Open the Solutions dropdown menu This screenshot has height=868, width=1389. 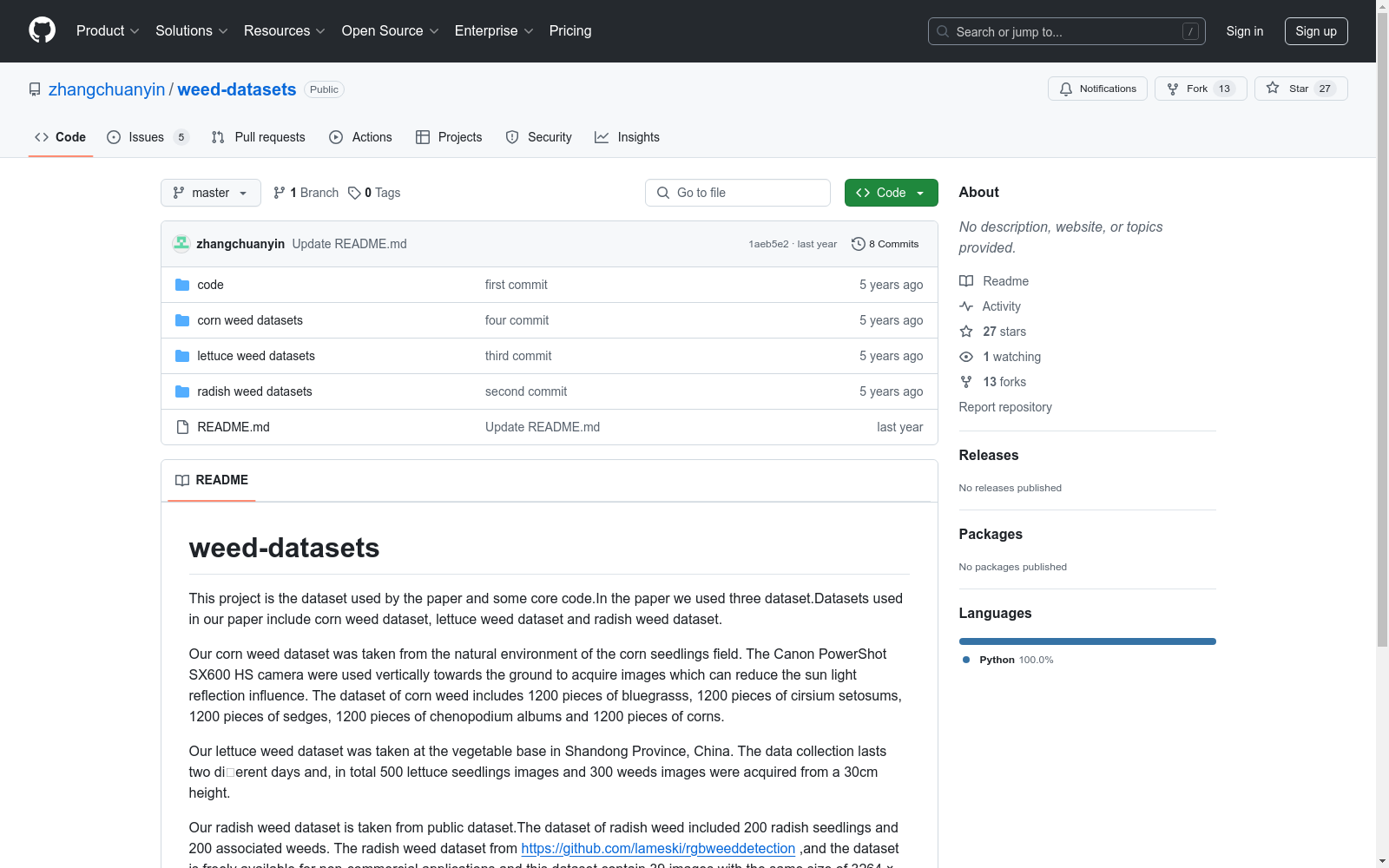(x=192, y=31)
